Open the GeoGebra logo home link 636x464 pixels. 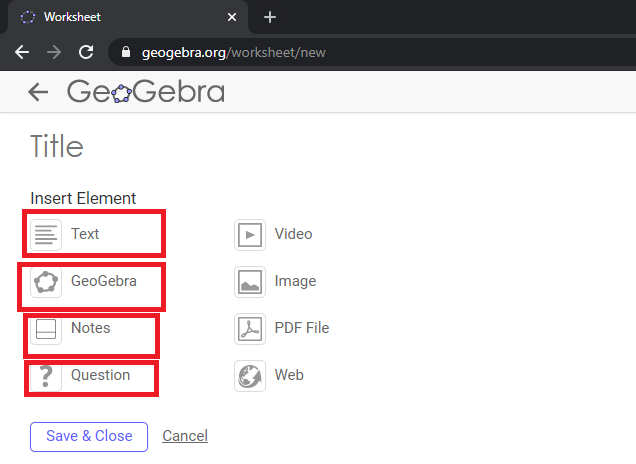coord(146,91)
